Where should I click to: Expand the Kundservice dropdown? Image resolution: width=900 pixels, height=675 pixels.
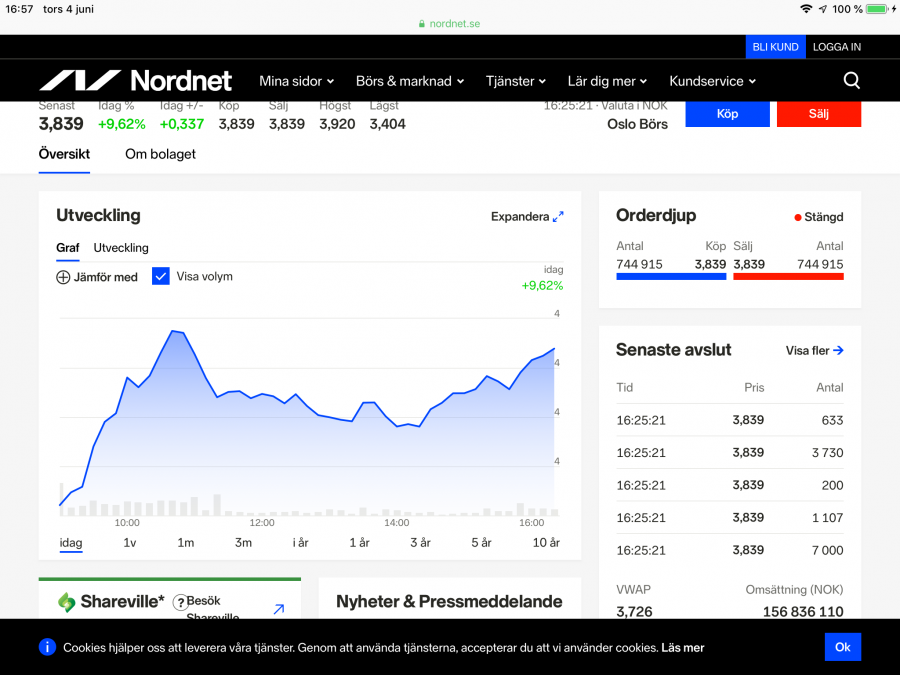712,81
